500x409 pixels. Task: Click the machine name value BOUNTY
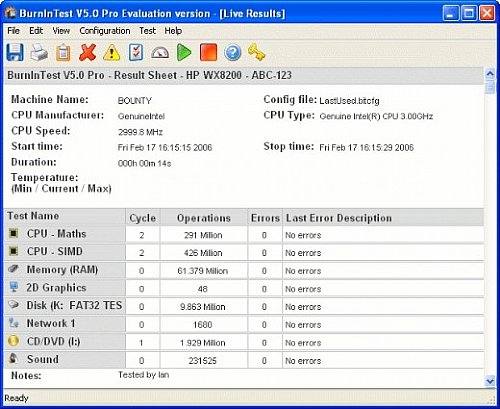click(x=135, y=100)
